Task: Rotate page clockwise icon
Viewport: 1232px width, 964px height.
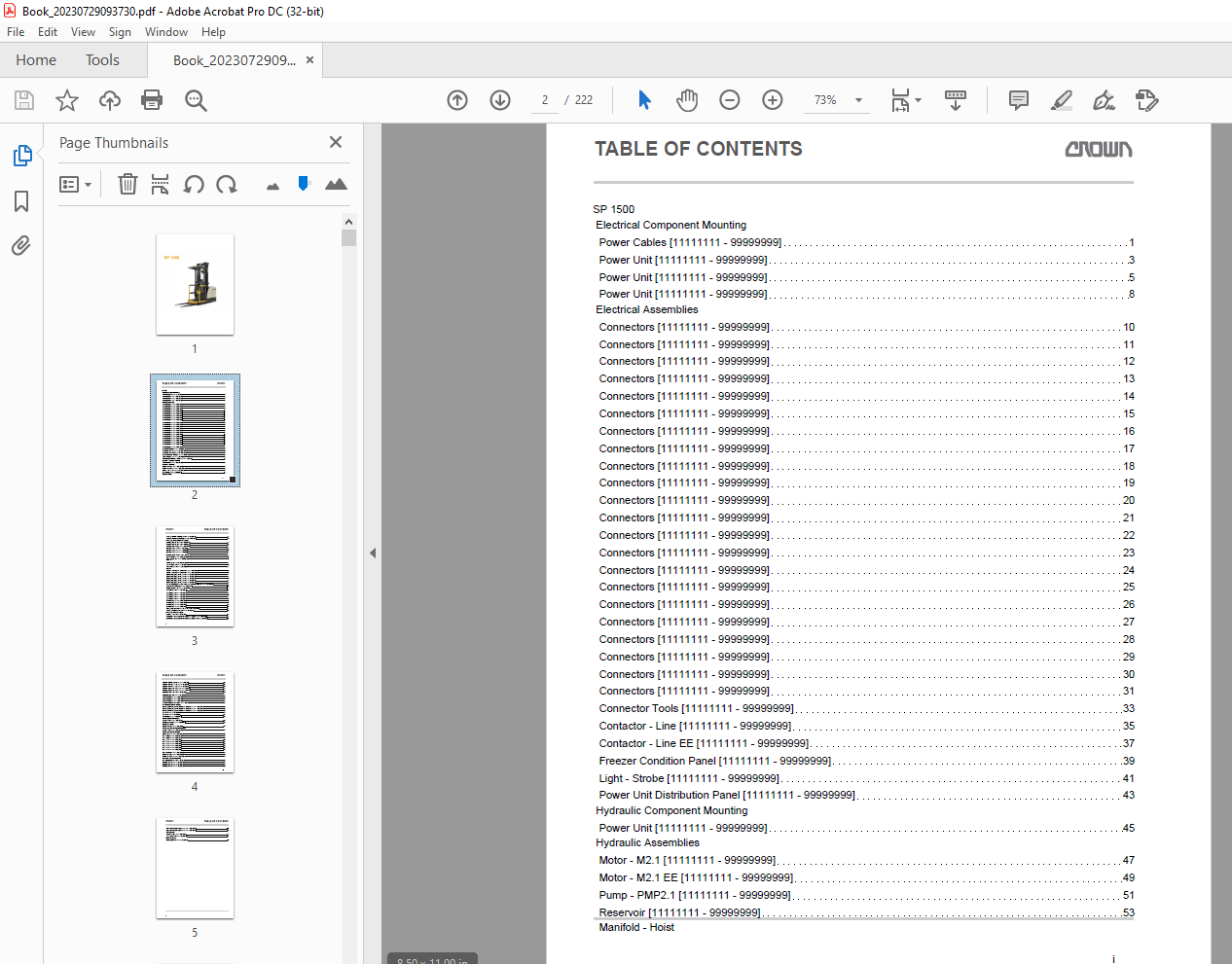Action: tap(227, 184)
